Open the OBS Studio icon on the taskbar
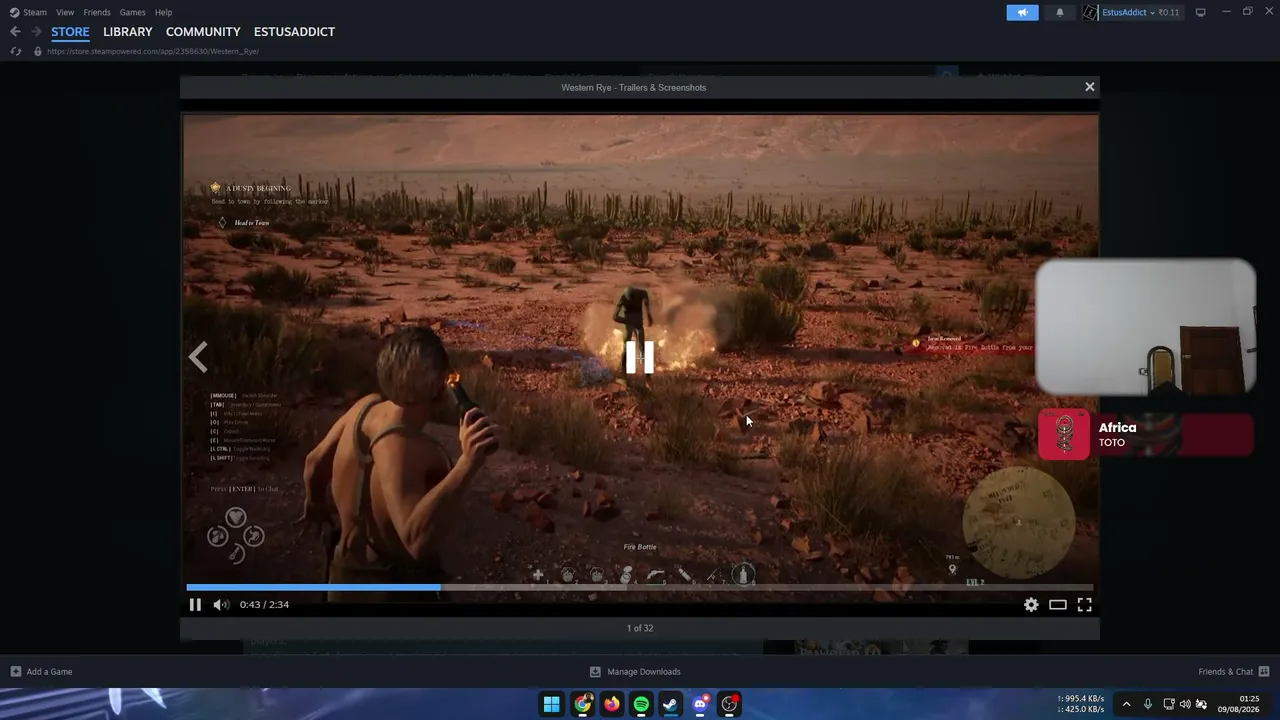 (x=730, y=704)
